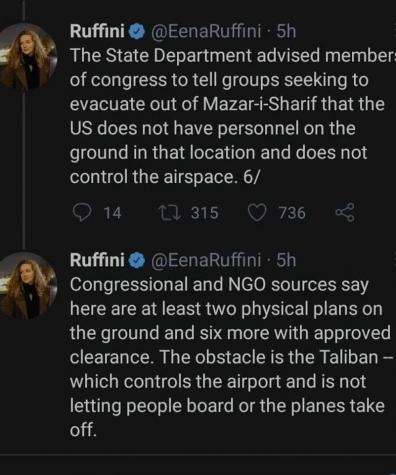The height and width of the screenshot is (475, 396).
Task: Open second tweet's profile picture
Action: 28,285
